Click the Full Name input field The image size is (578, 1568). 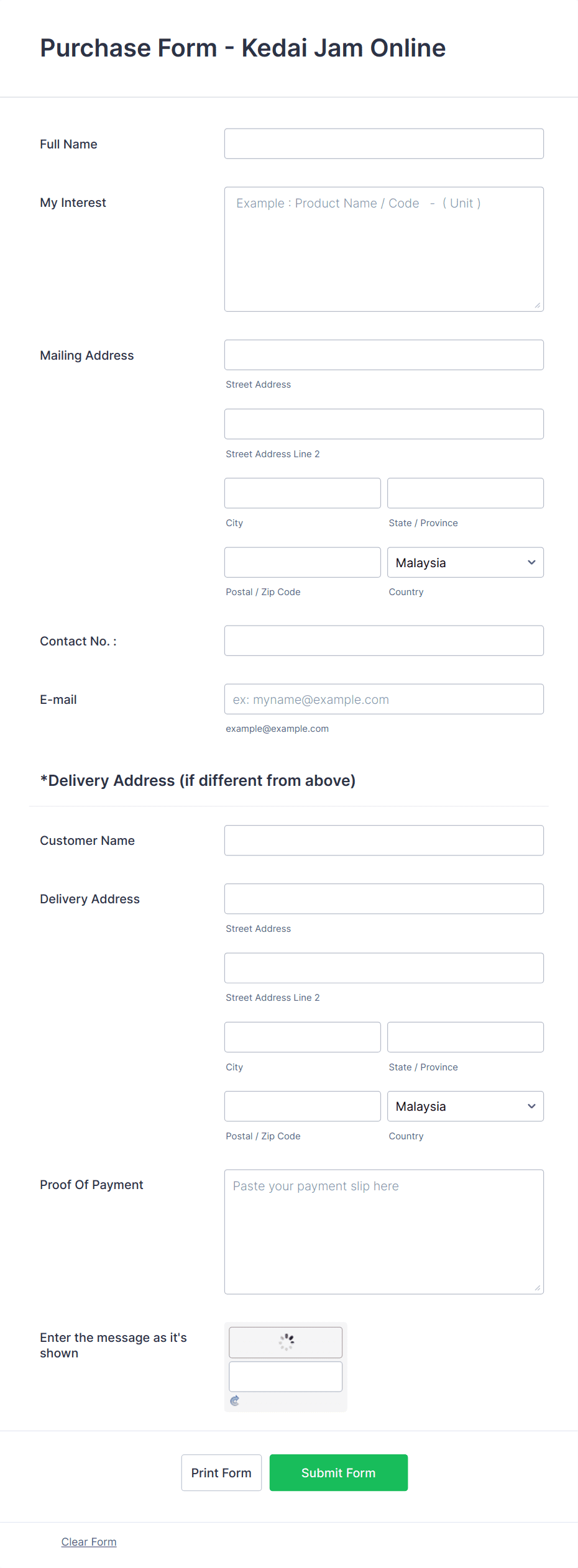click(x=383, y=144)
